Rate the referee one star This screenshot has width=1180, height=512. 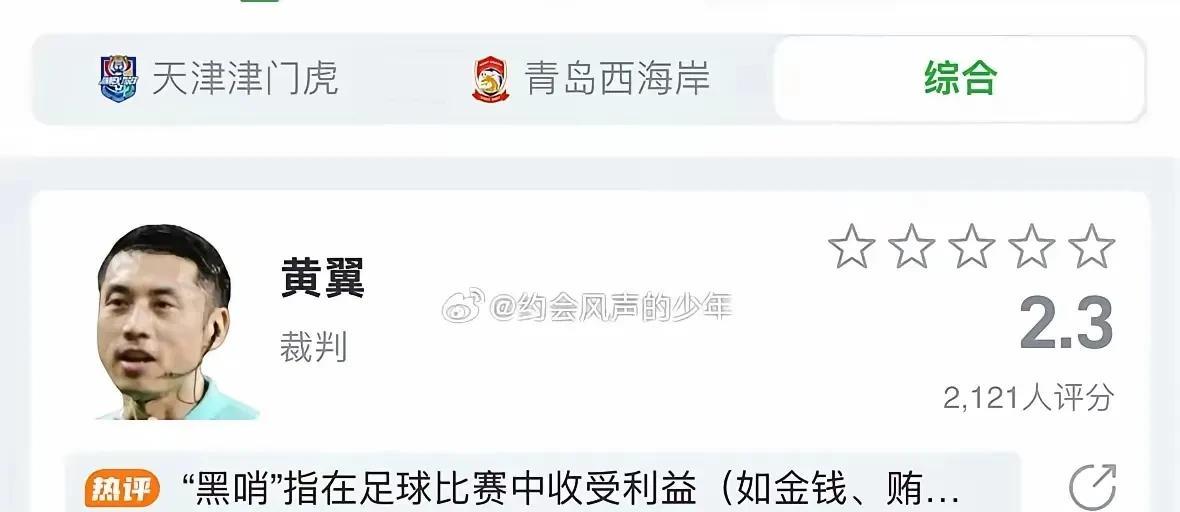(851, 246)
